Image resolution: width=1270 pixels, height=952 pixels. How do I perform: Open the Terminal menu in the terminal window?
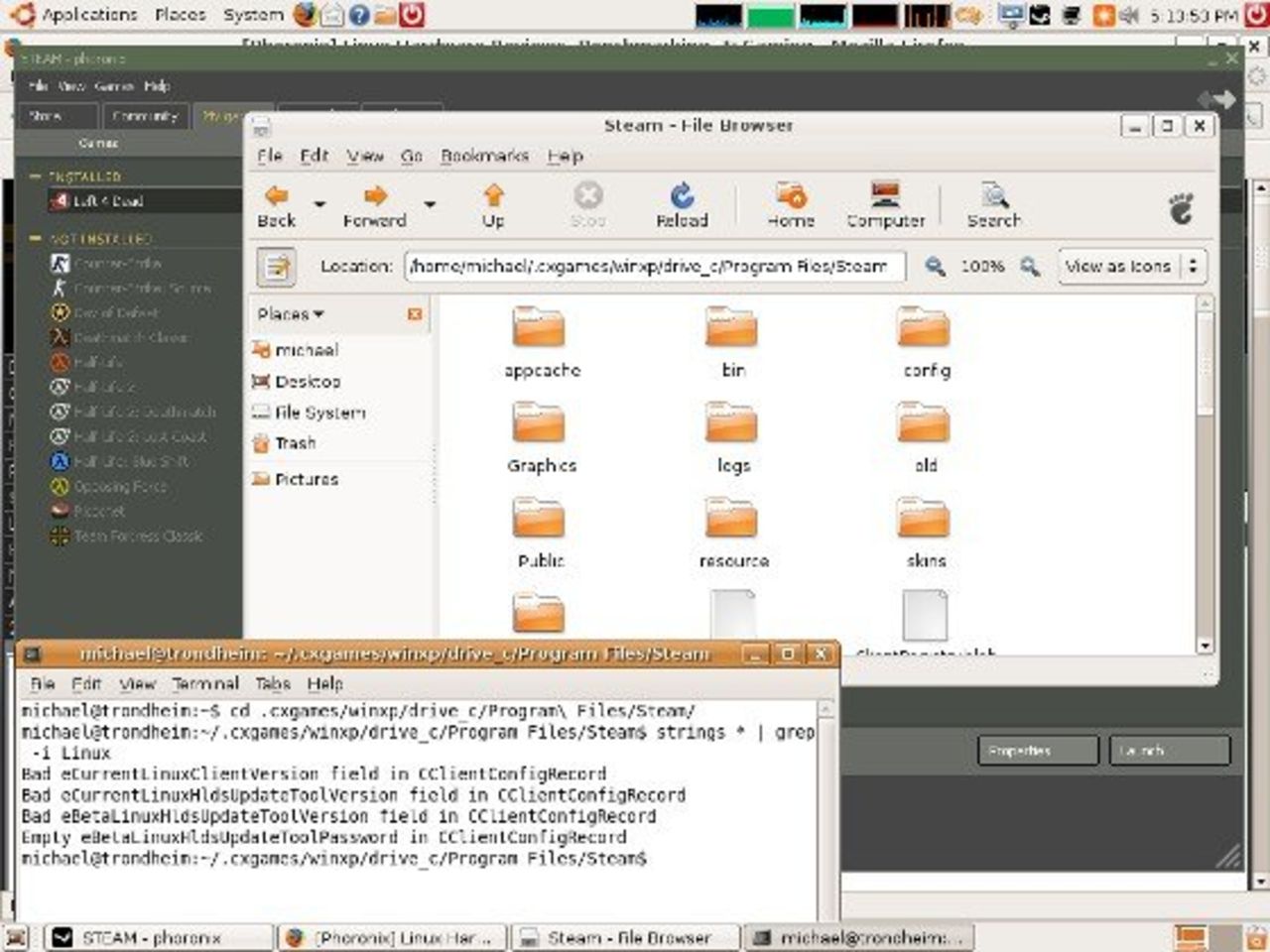coord(204,683)
